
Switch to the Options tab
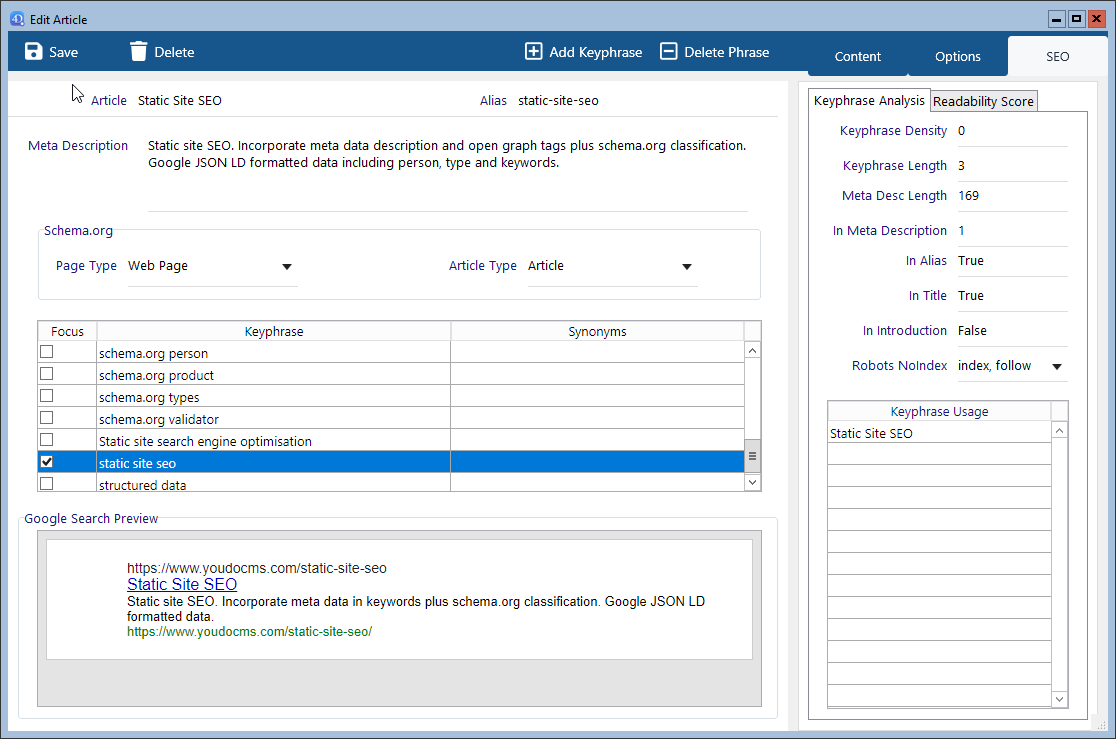click(x=957, y=57)
